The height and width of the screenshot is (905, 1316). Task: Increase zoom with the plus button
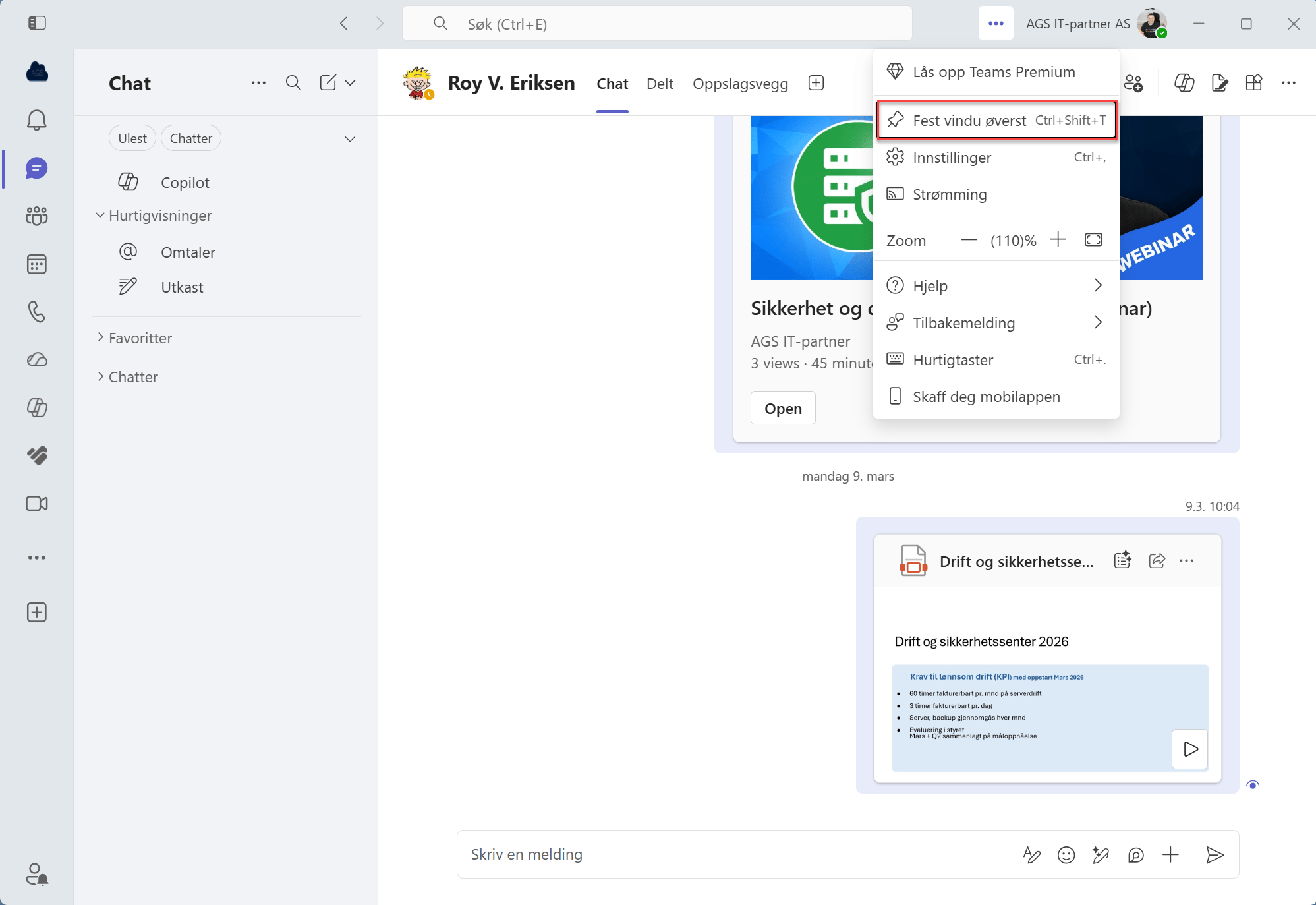click(x=1058, y=240)
